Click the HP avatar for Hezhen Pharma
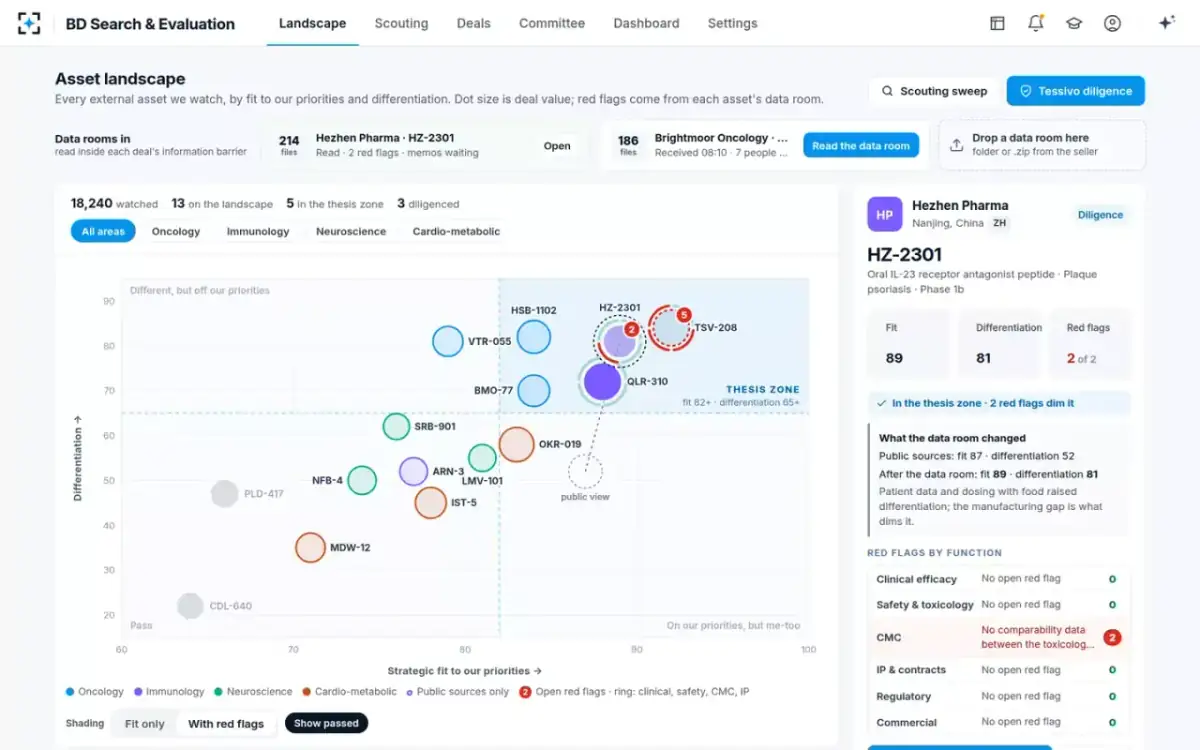 pos(885,214)
